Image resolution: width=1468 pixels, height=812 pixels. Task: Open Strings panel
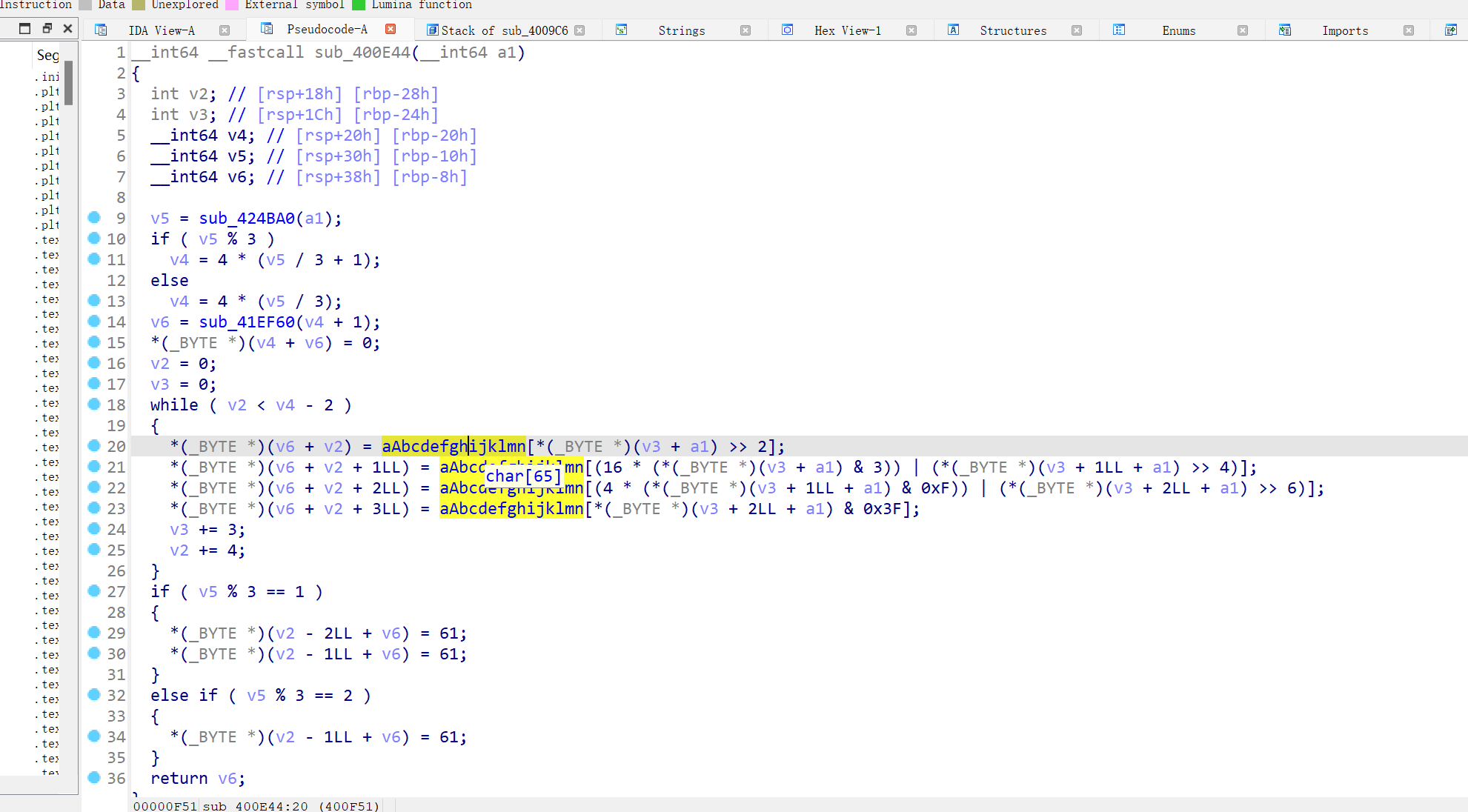click(680, 30)
